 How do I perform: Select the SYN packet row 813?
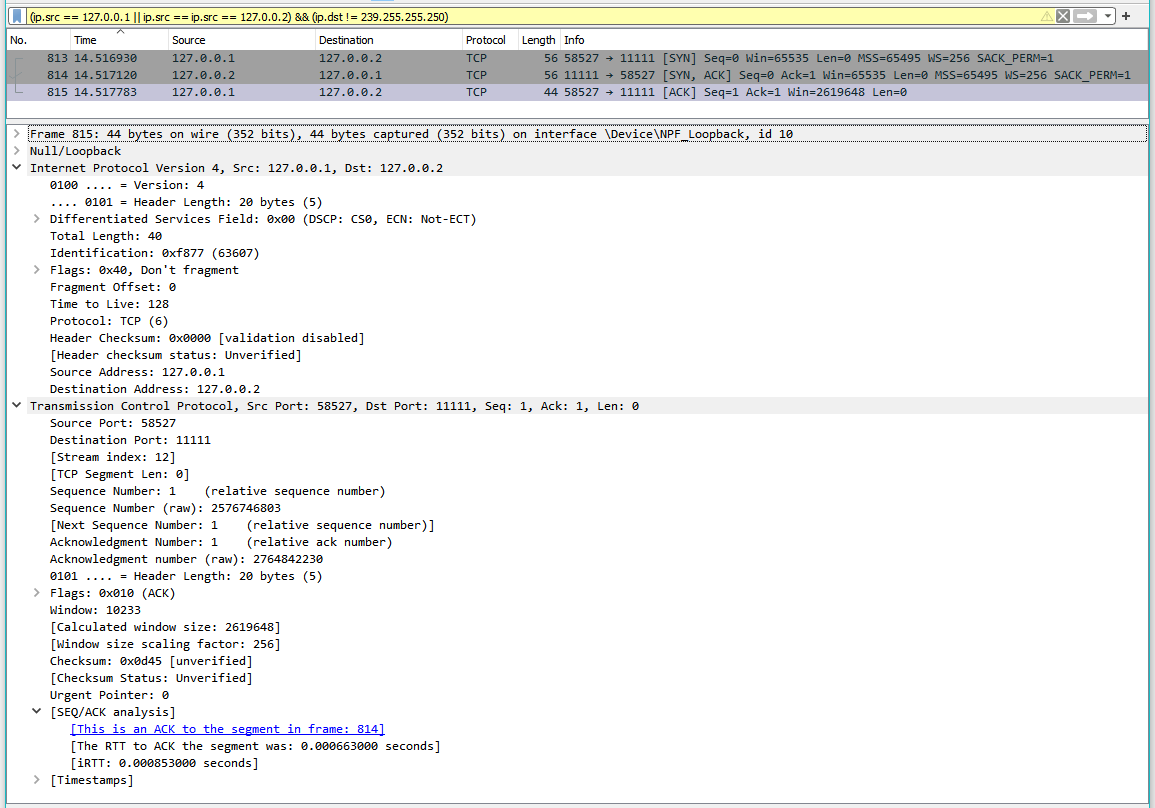[x=400, y=57]
